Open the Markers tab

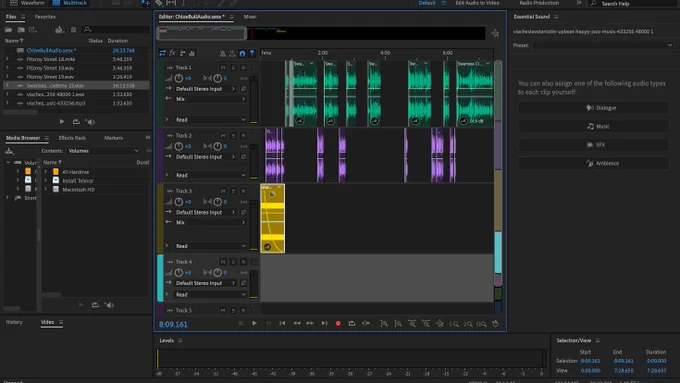114,138
